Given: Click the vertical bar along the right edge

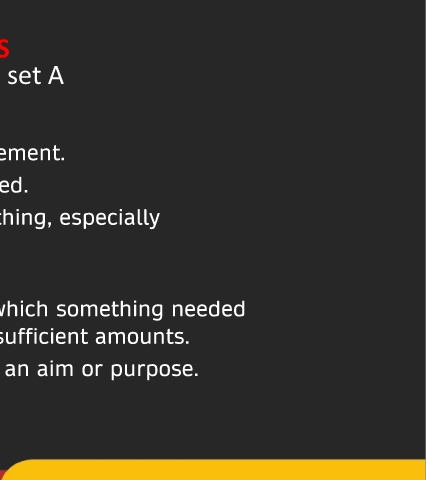Looking at the screenshot, I should (x=425, y=230).
